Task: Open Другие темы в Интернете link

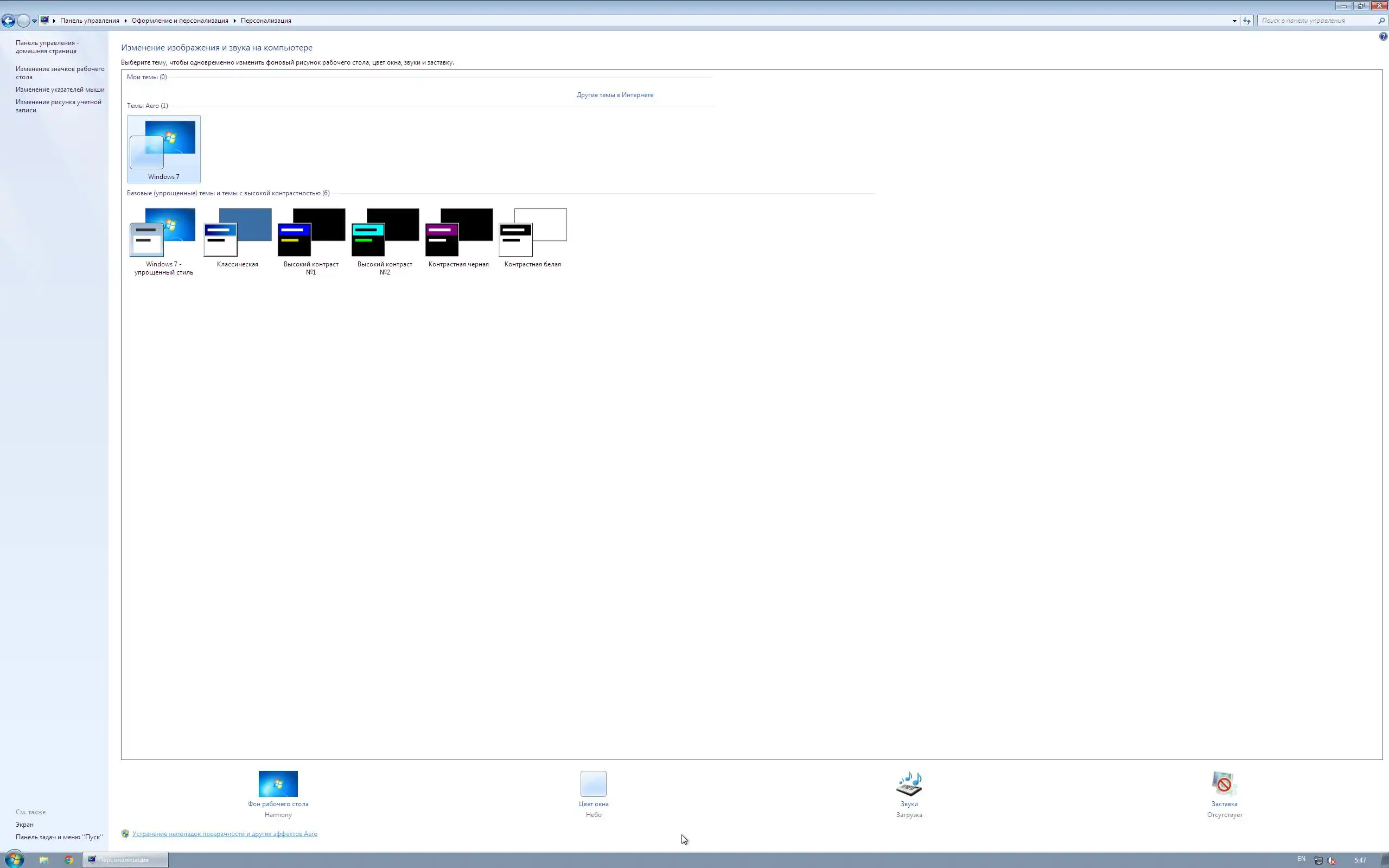Action: point(614,95)
